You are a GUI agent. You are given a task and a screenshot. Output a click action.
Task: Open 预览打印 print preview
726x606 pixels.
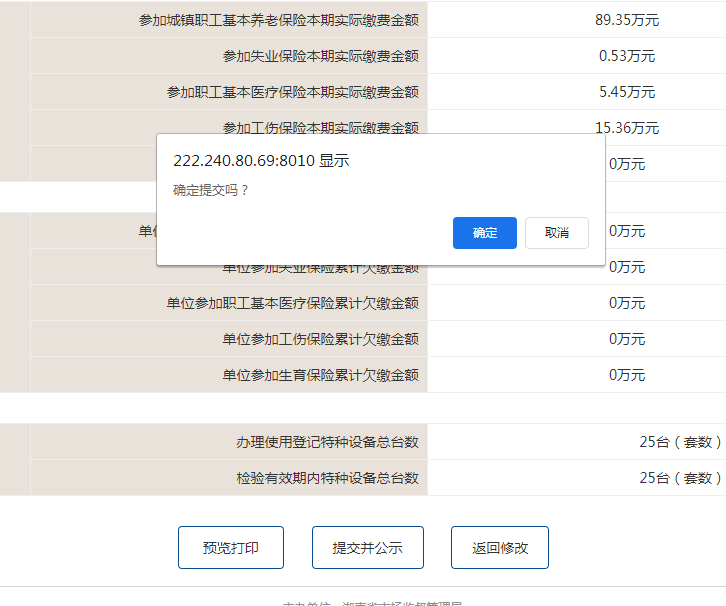point(231,548)
